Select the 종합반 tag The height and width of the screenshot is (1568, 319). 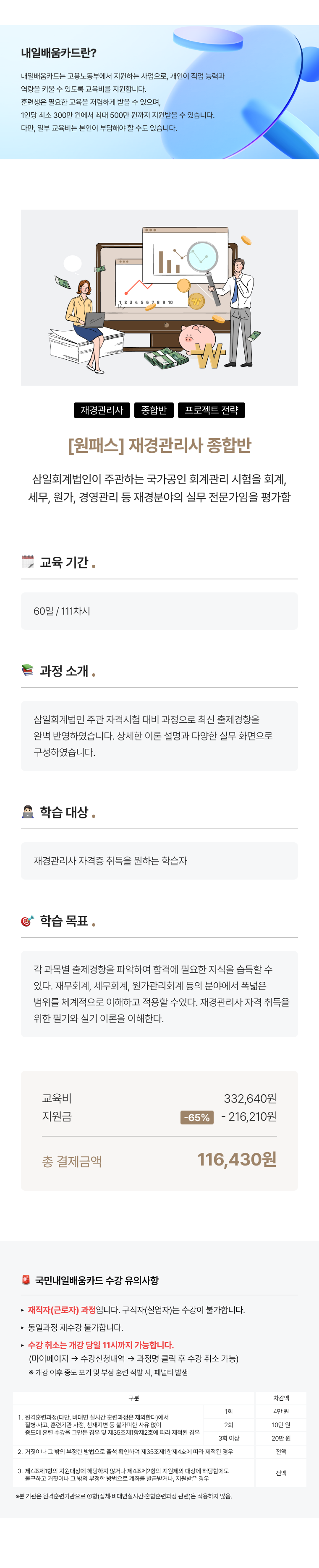[154, 410]
